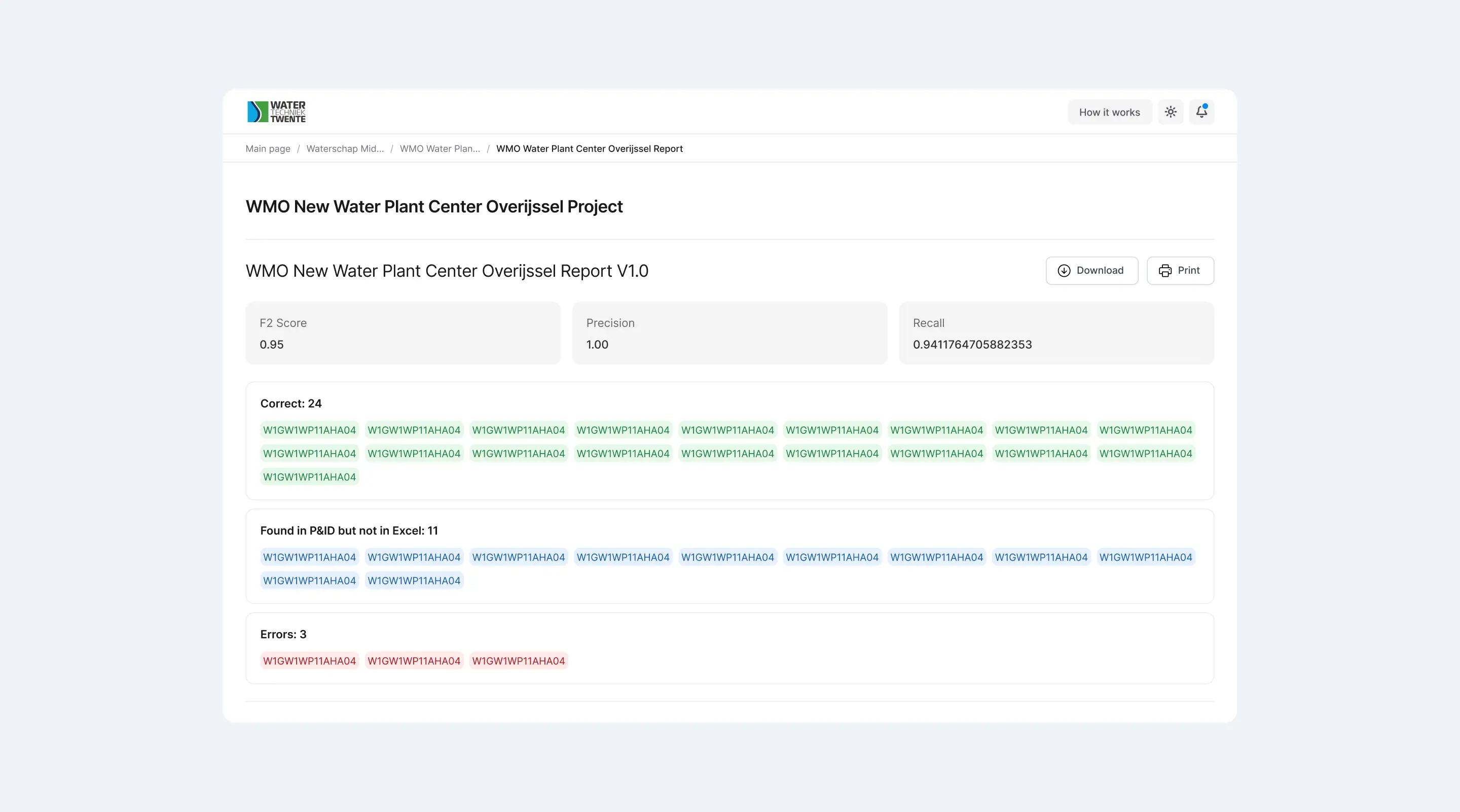The image size is (1460, 812).
Task: Print the report
Action: click(x=1180, y=270)
